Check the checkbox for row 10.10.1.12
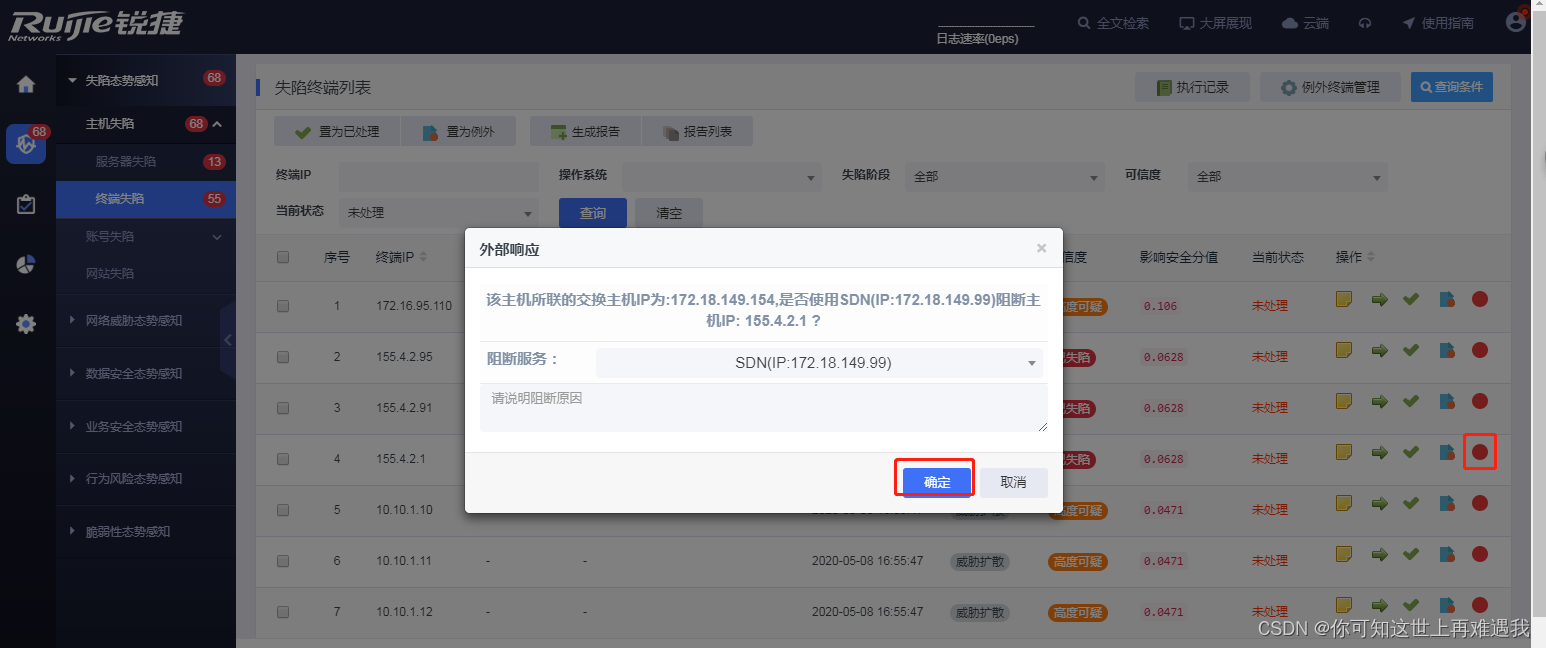The width and height of the screenshot is (1546, 648). (x=283, y=612)
